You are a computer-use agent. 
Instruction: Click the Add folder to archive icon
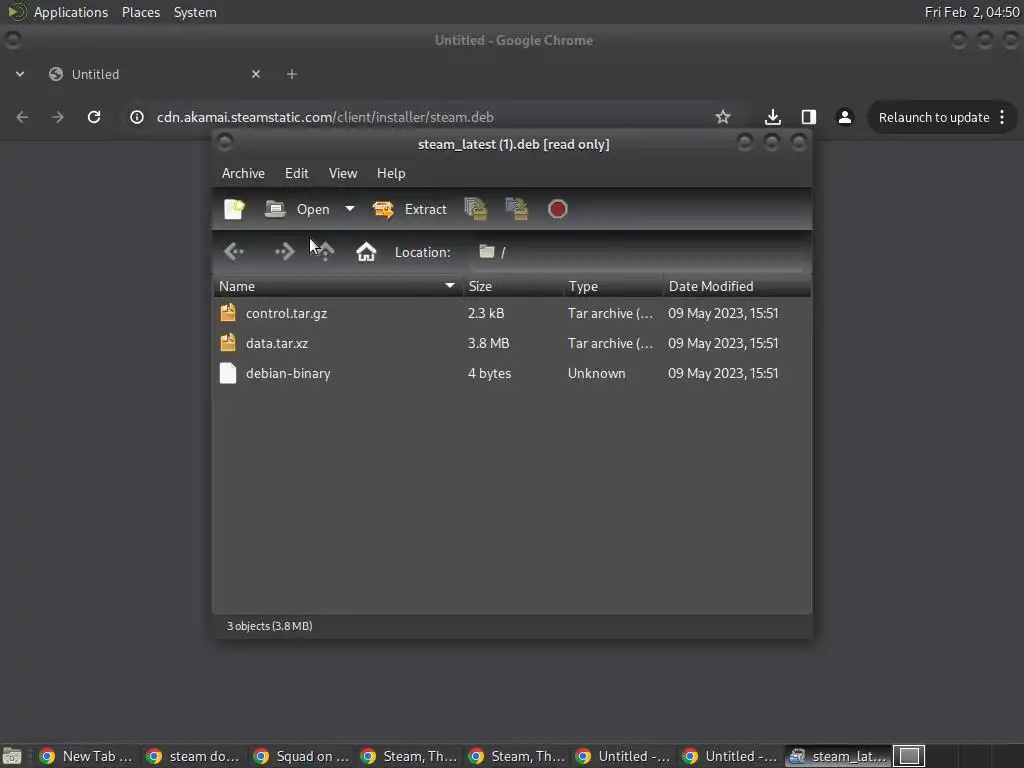pos(517,209)
